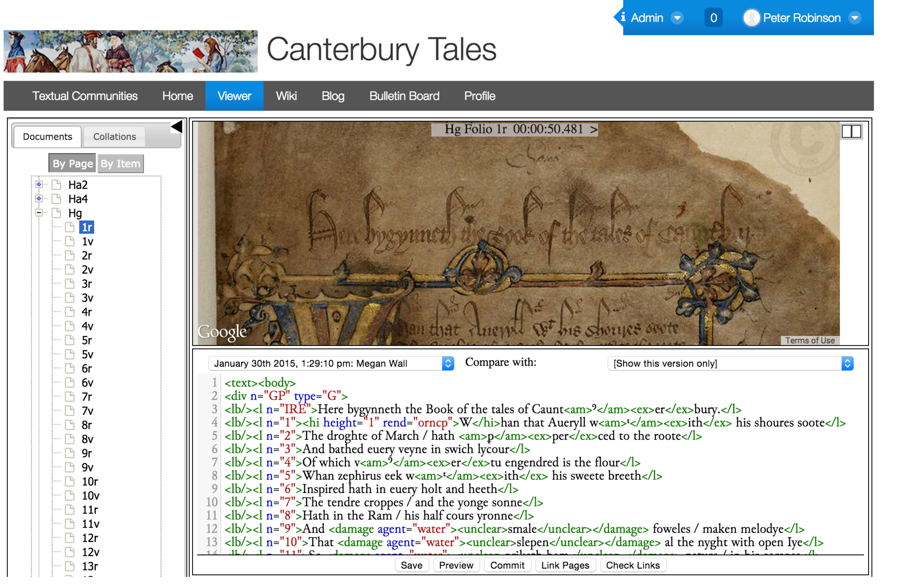The height and width of the screenshot is (588, 900).
Task: Click the page icon beside folio 1v
Action: [x=69, y=241]
